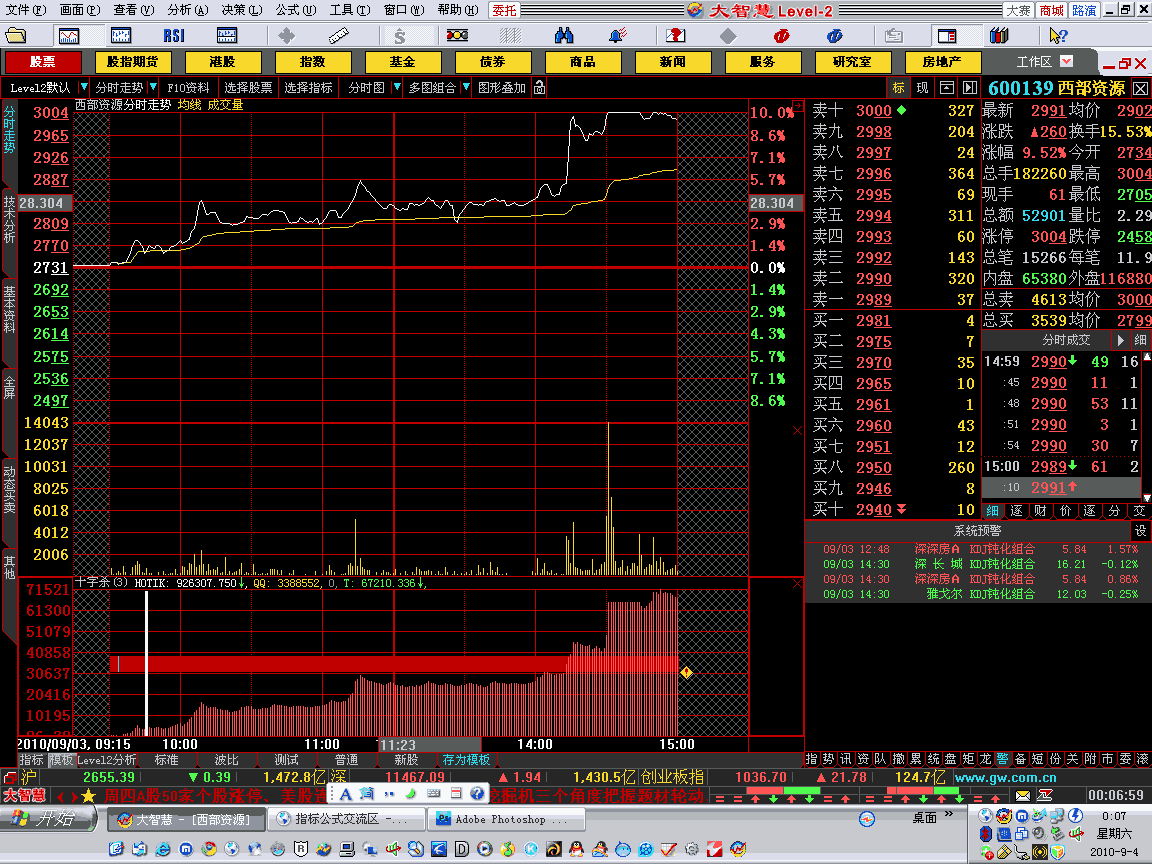
Task: Switch to the 价 tab under the order book
Action: (1065, 511)
